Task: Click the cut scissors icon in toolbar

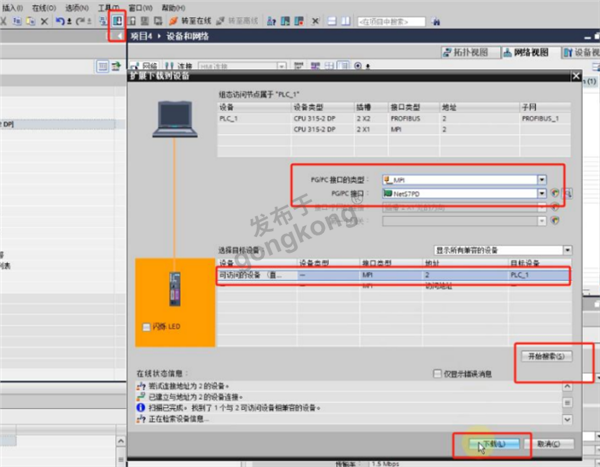Action: pos(3,21)
